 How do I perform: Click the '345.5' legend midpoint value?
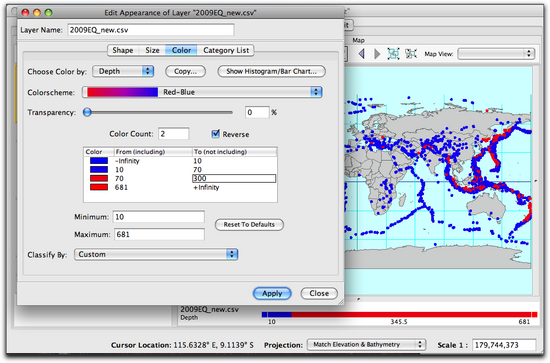399,322
